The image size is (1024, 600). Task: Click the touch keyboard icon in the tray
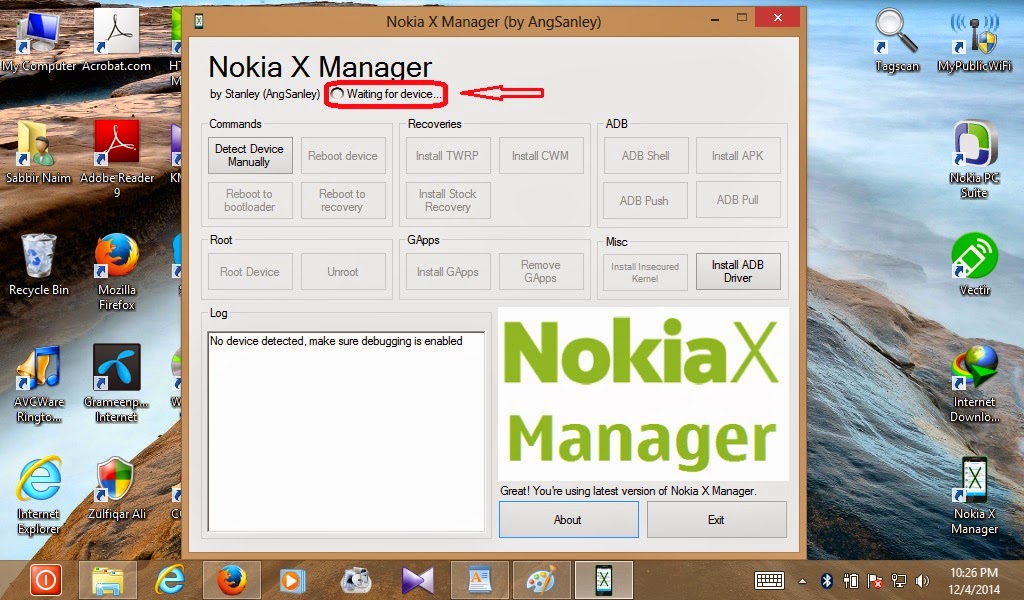[x=770, y=578]
